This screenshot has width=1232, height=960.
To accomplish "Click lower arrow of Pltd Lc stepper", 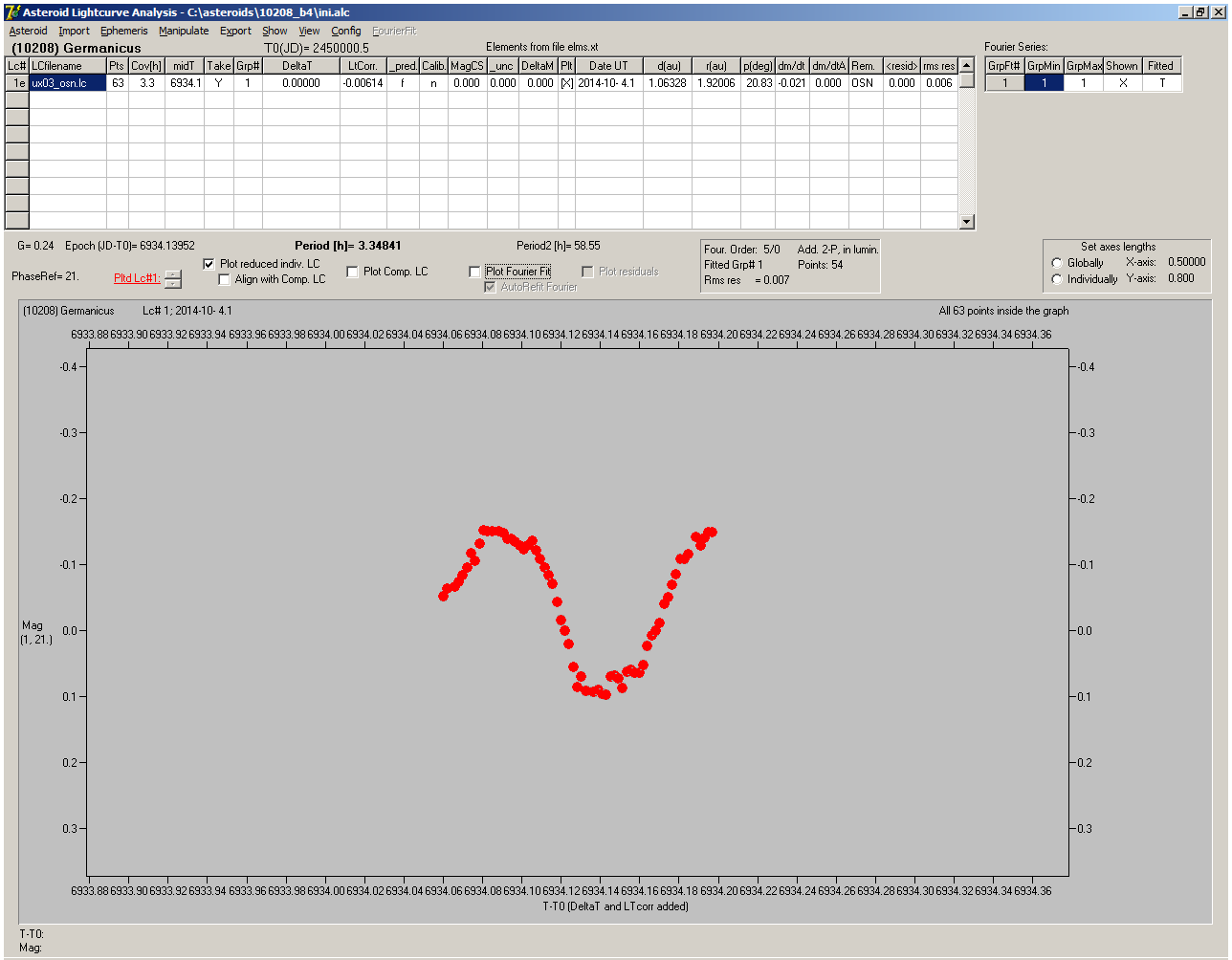I will 172,283.
